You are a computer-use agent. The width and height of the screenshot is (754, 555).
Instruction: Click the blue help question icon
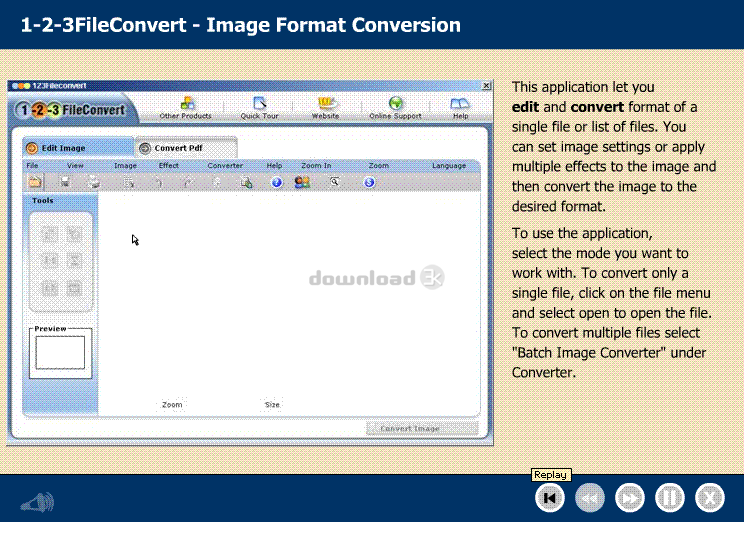point(276,182)
